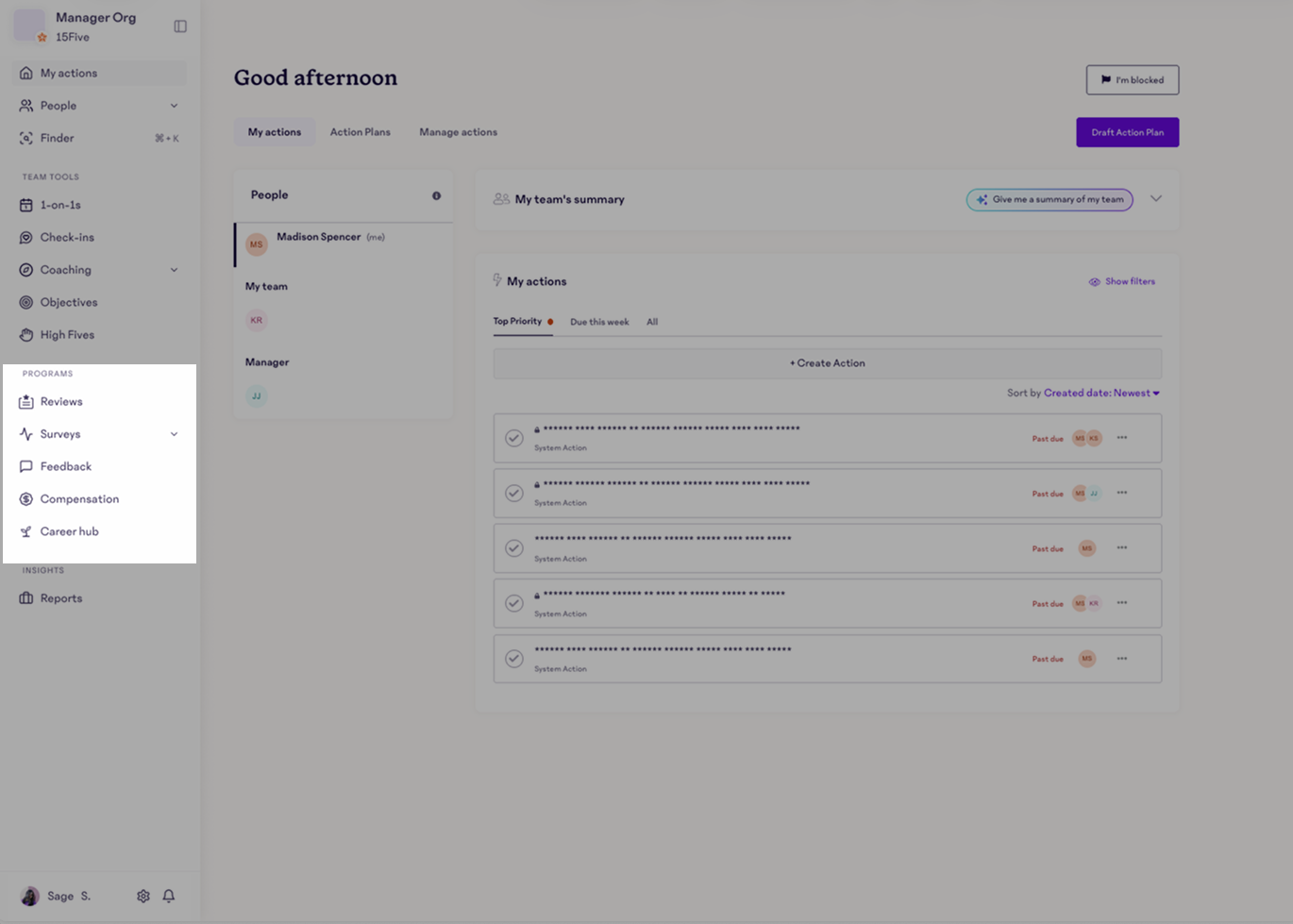Complete the last past due action

click(x=513, y=658)
